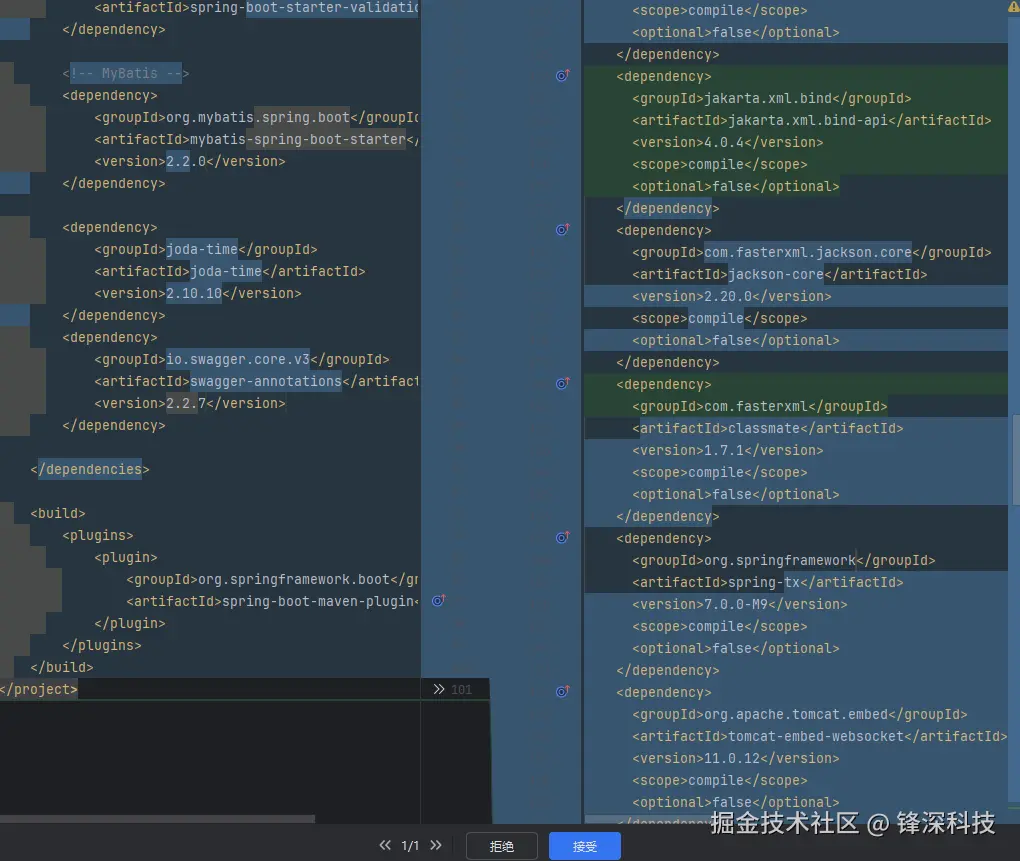The height and width of the screenshot is (861, 1020).
Task: Click the mybatis-spring-boot-starter artifactId line
Action: (256, 139)
